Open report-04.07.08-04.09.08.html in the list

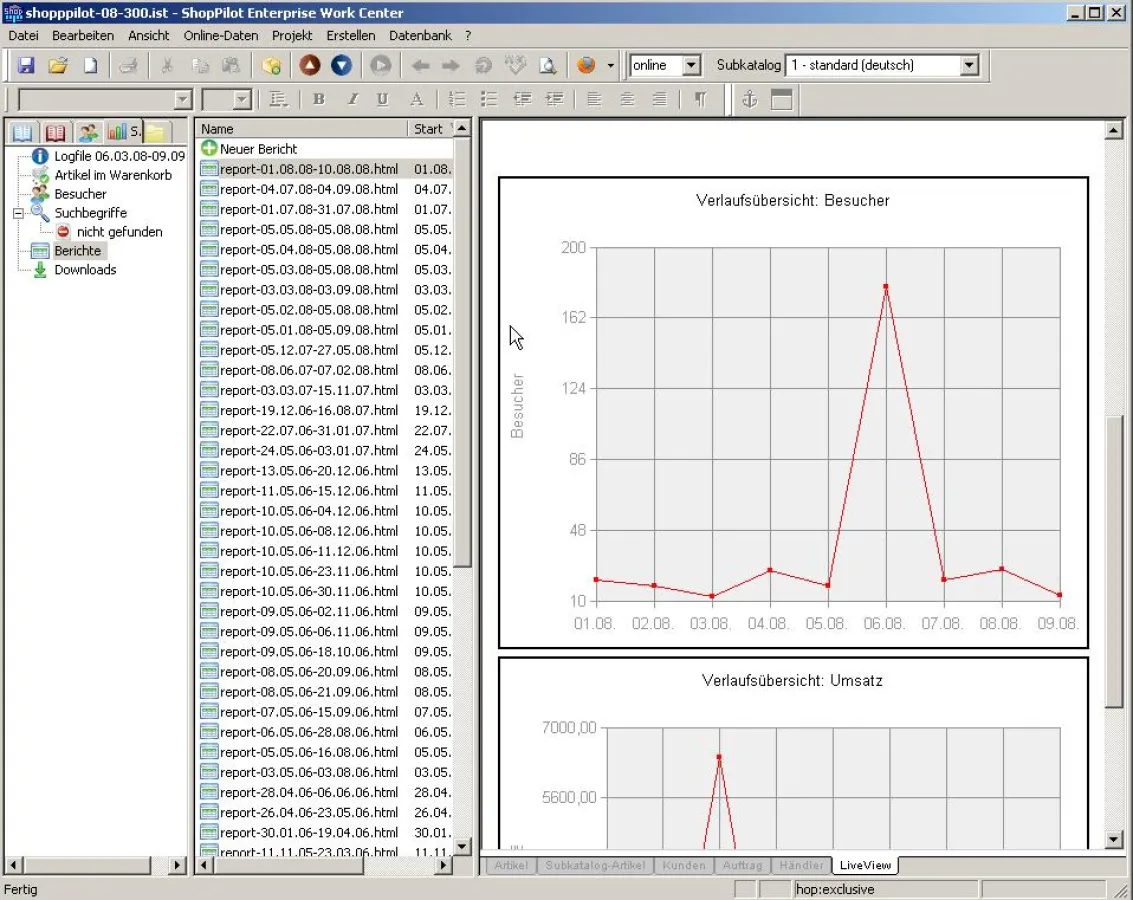[309, 189]
